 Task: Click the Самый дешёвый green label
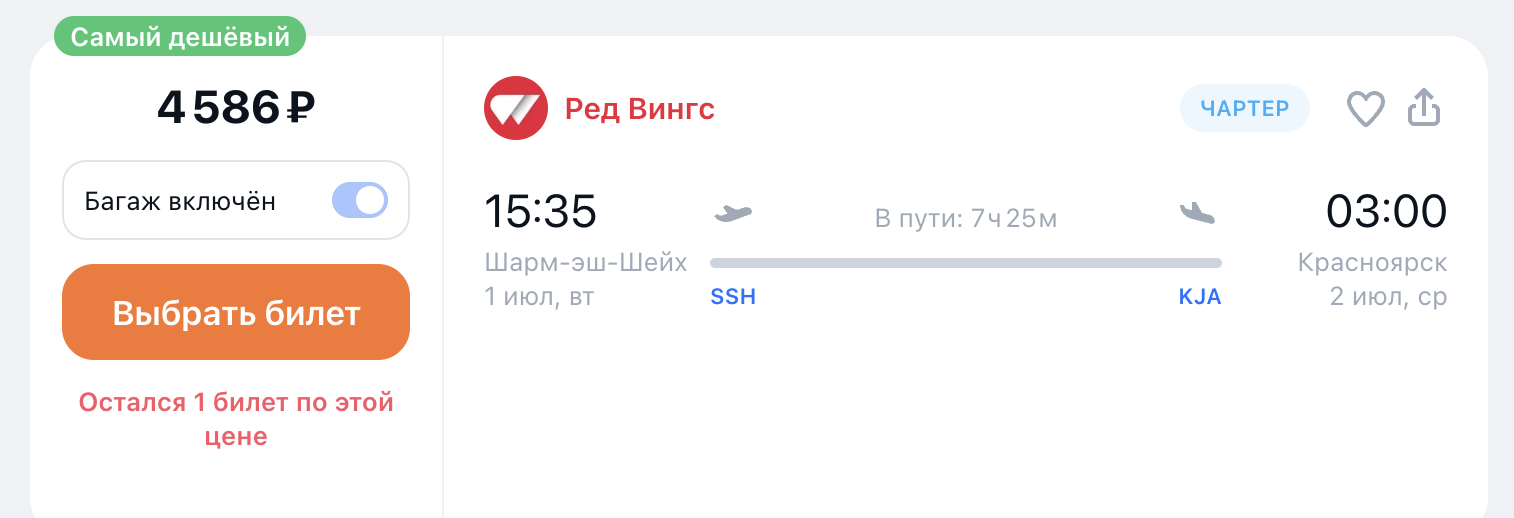coord(180,38)
